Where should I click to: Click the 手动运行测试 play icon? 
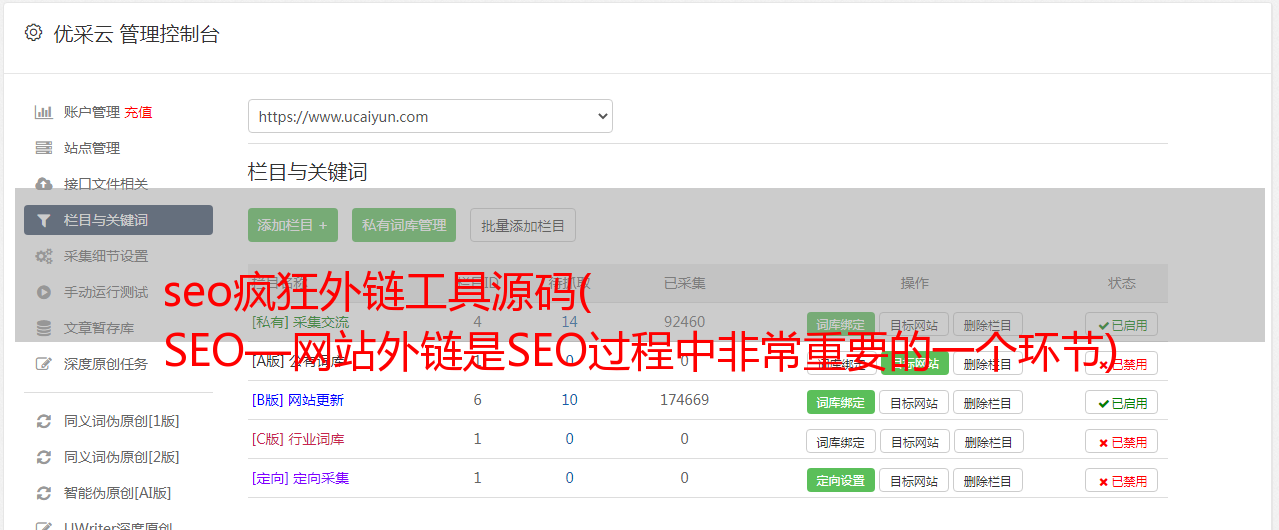click(43, 292)
